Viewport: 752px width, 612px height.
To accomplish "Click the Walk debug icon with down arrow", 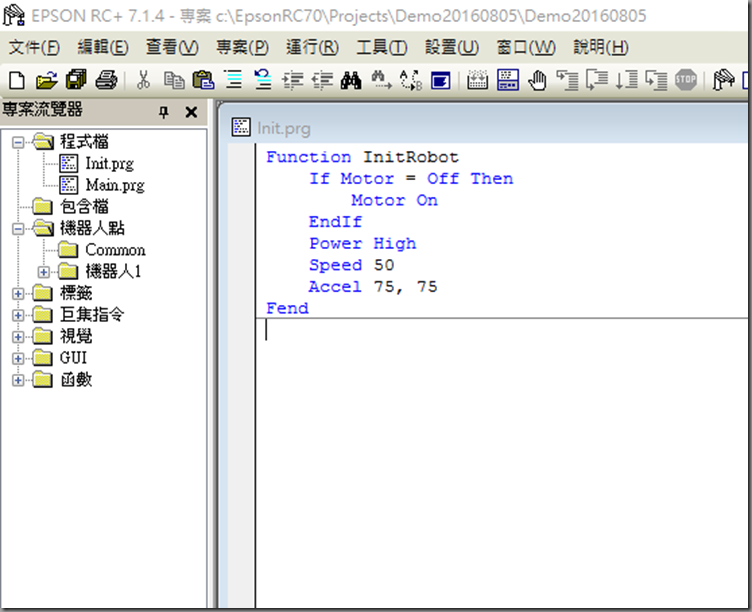I will 626,80.
